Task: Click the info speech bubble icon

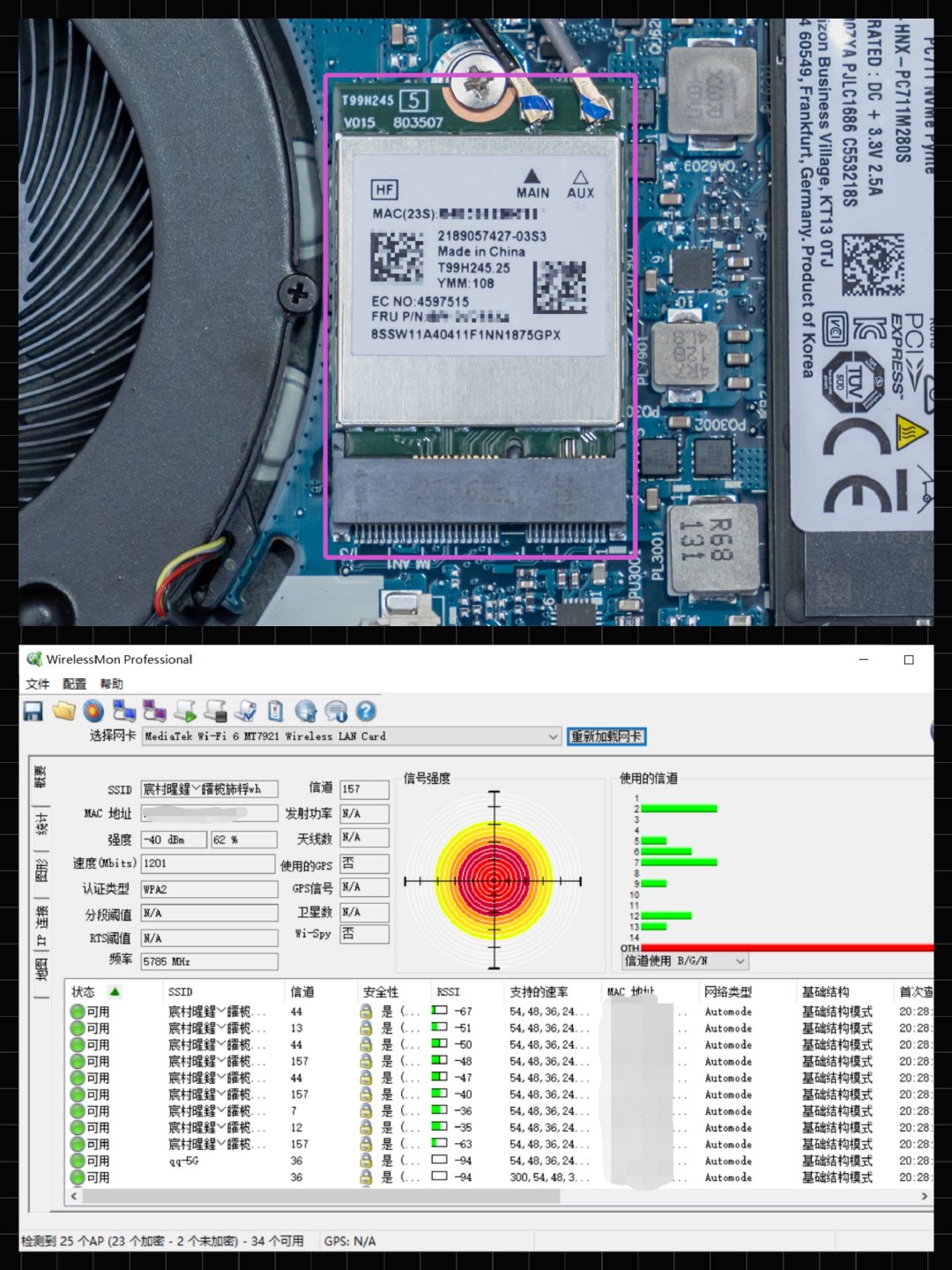Action: tap(336, 712)
